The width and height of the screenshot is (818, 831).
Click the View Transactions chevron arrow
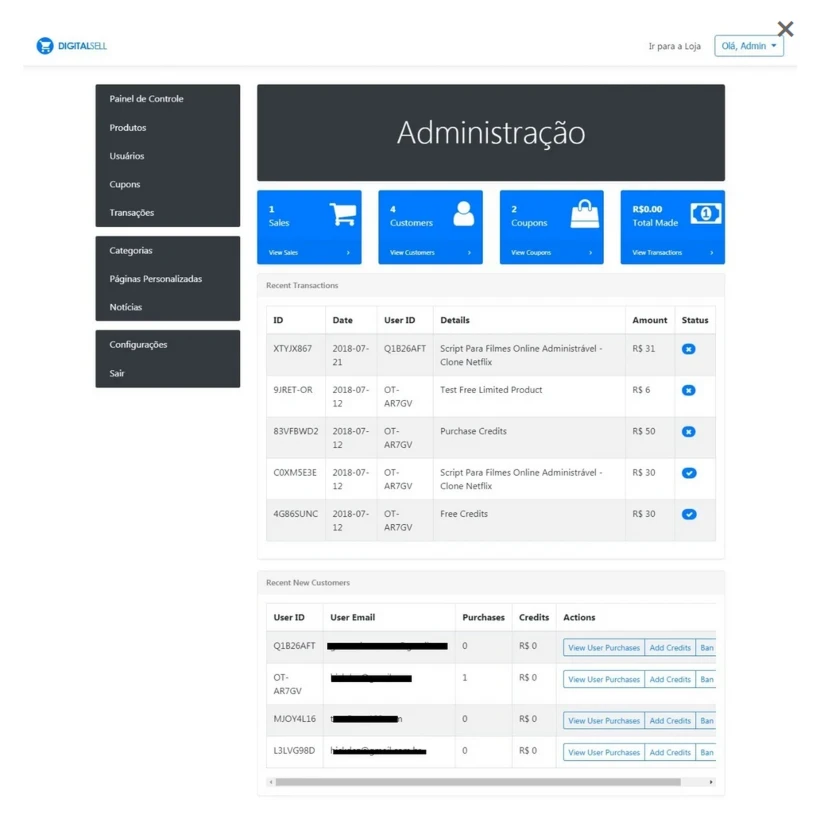[711, 253]
